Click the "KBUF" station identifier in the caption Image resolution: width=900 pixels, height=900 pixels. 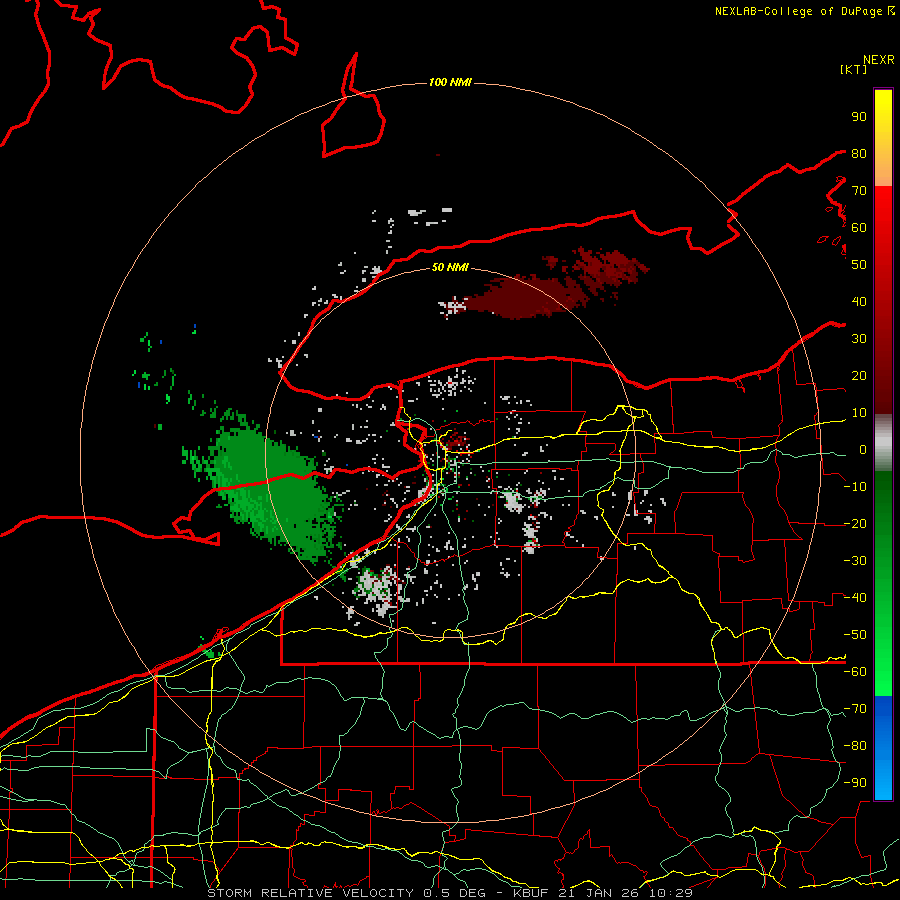click(530, 893)
